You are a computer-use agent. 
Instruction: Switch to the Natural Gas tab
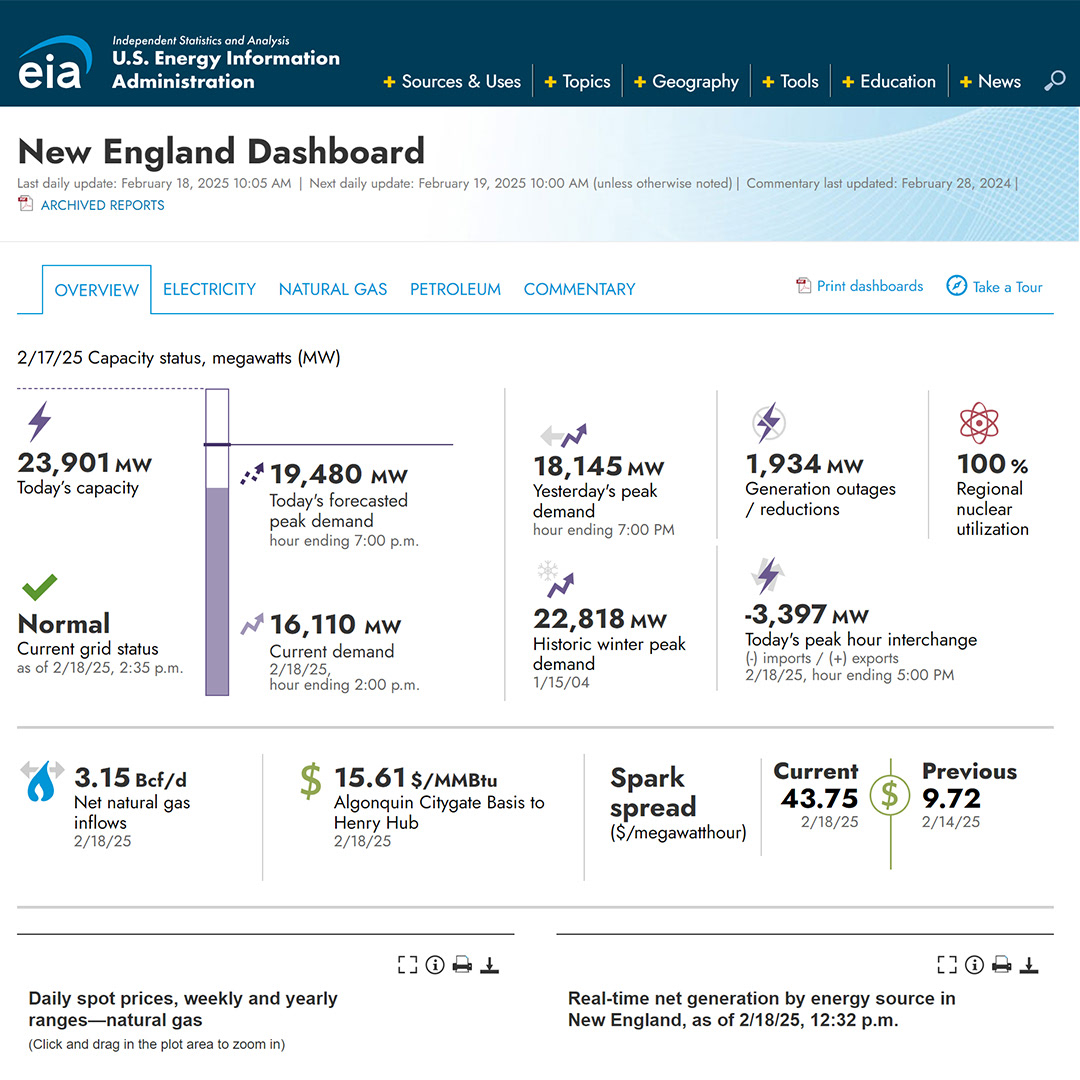tap(333, 289)
